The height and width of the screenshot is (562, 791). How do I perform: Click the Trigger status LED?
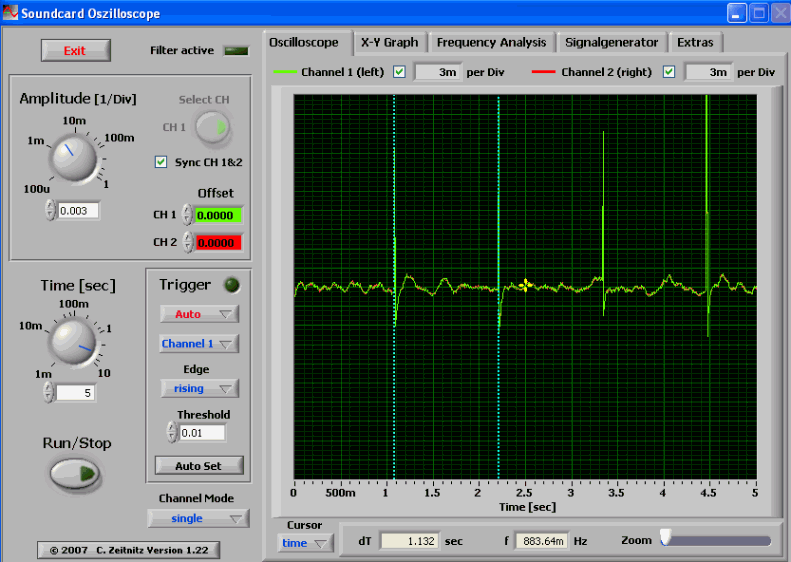tap(232, 285)
